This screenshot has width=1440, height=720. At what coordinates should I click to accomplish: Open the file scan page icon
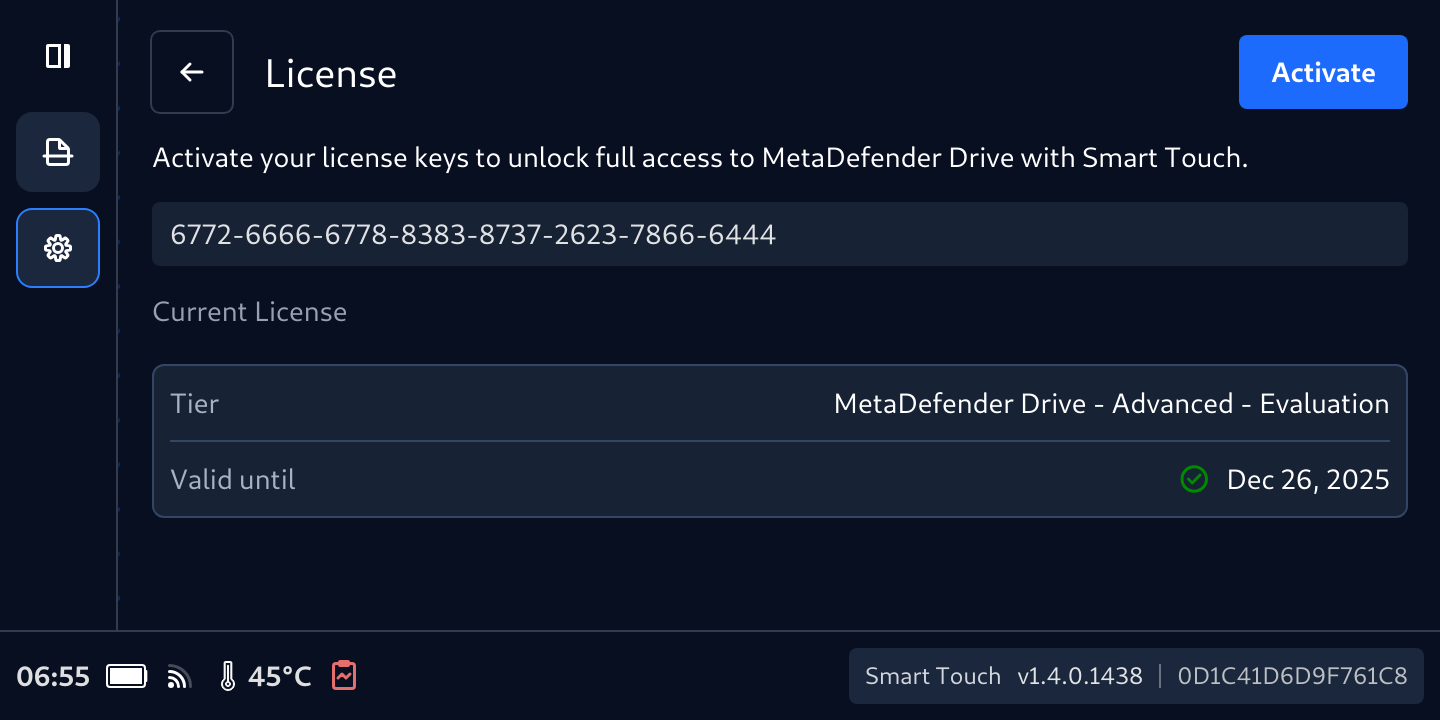click(58, 152)
